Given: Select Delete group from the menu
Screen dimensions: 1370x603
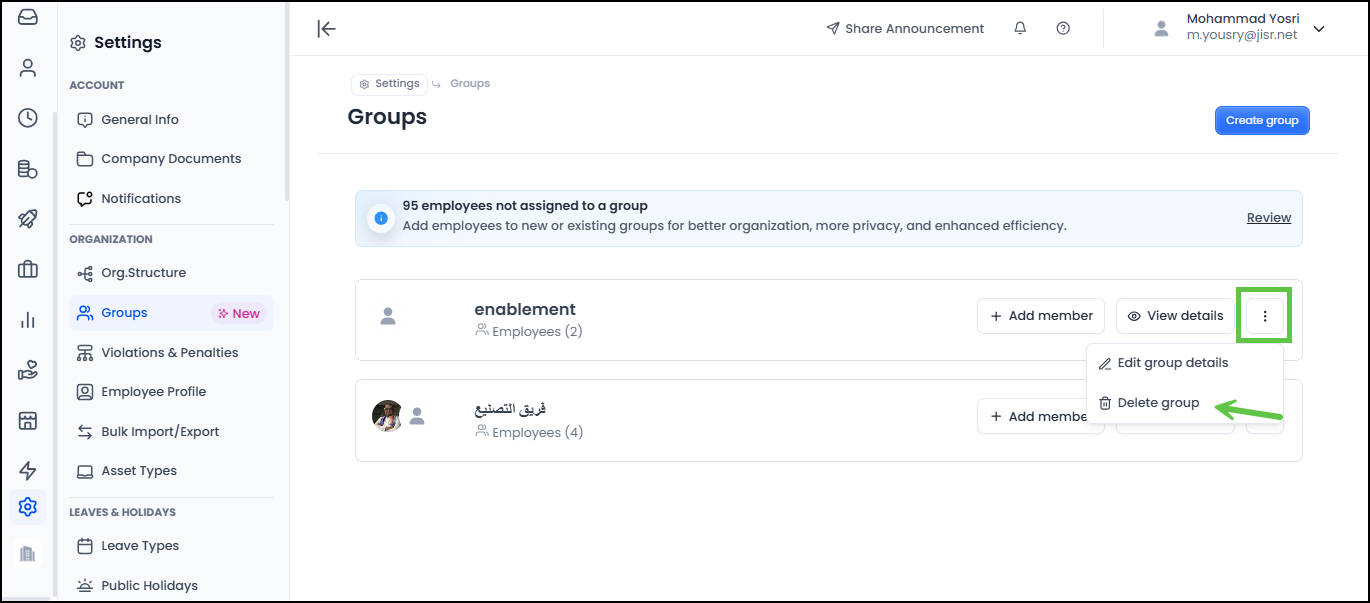Looking at the screenshot, I should pyautogui.click(x=1158, y=403).
